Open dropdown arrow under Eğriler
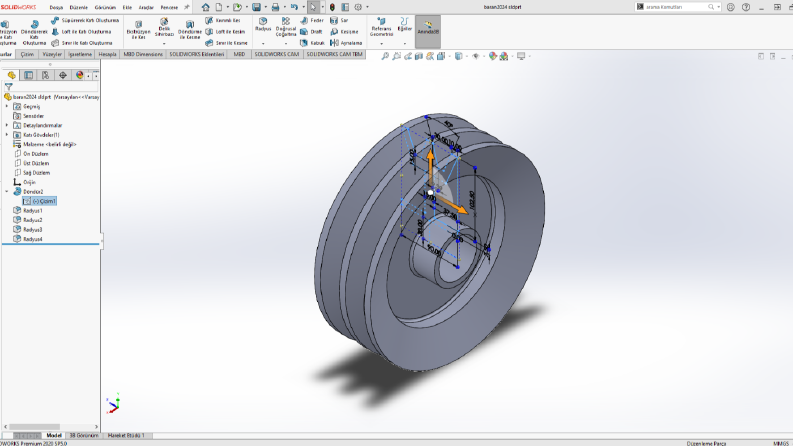This screenshot has width=793, height=446. 405,43
